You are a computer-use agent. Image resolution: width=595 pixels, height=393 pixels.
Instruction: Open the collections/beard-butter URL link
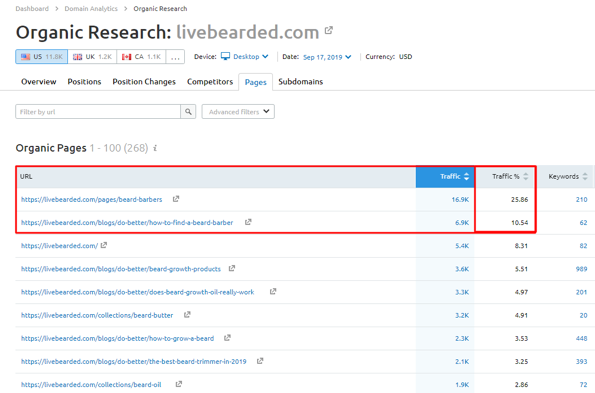point(97,315)
